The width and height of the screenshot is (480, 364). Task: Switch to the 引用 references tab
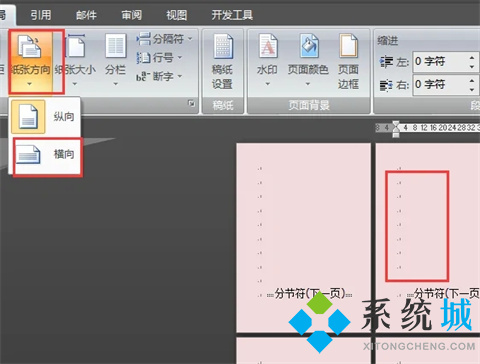pyautogui.click(x=41, y=15)
